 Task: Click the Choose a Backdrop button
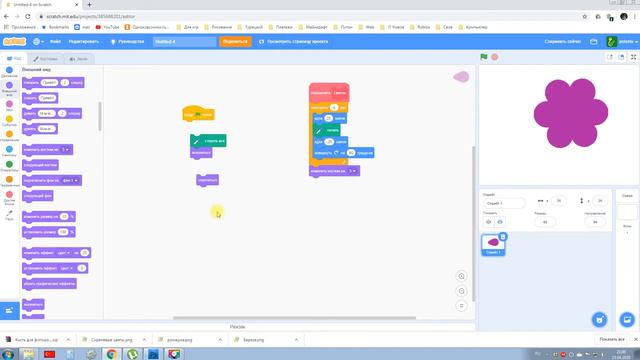point(627,319)
